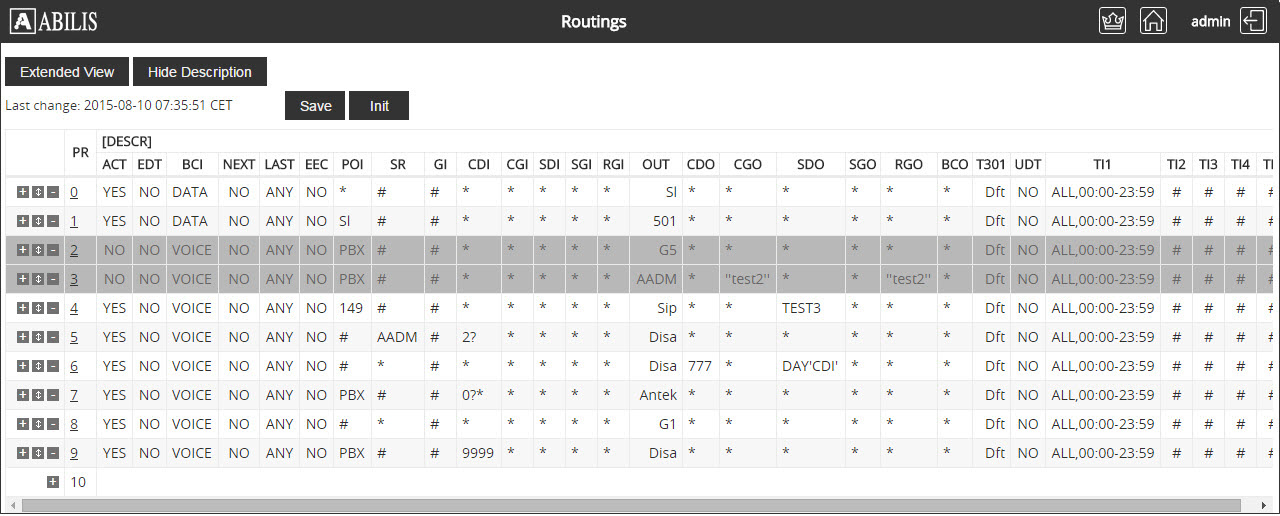This screenshot has height=516, width=1280.
Task: Click the move arrows icon on row 6
Action: (x=38, y=366)
